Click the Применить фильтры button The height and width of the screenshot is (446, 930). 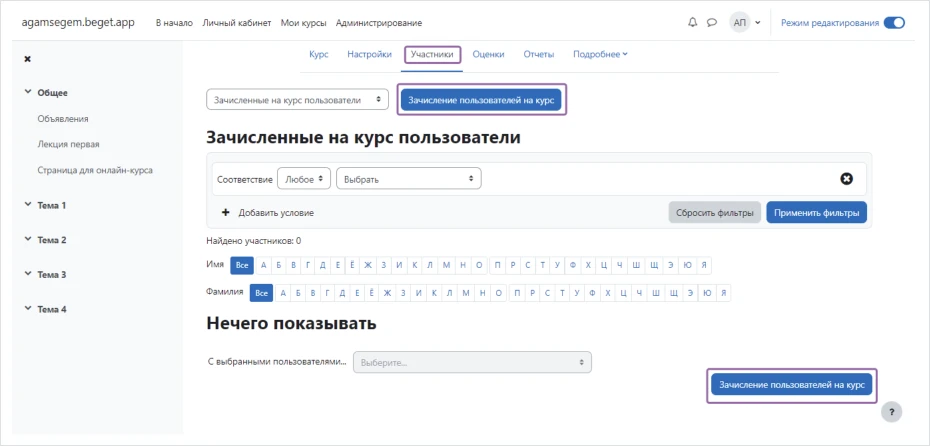tap(817, 212)
